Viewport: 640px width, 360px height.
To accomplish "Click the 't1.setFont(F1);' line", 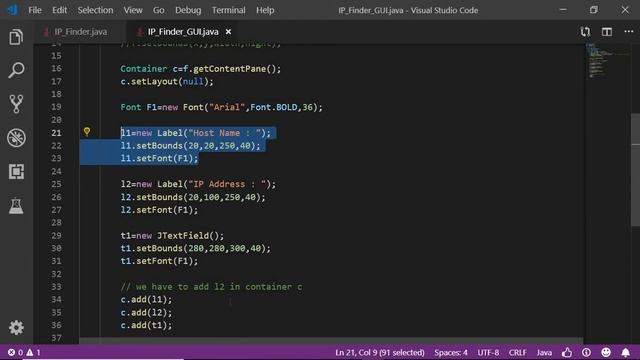I will pyautogui.click(x=159, y=261).
